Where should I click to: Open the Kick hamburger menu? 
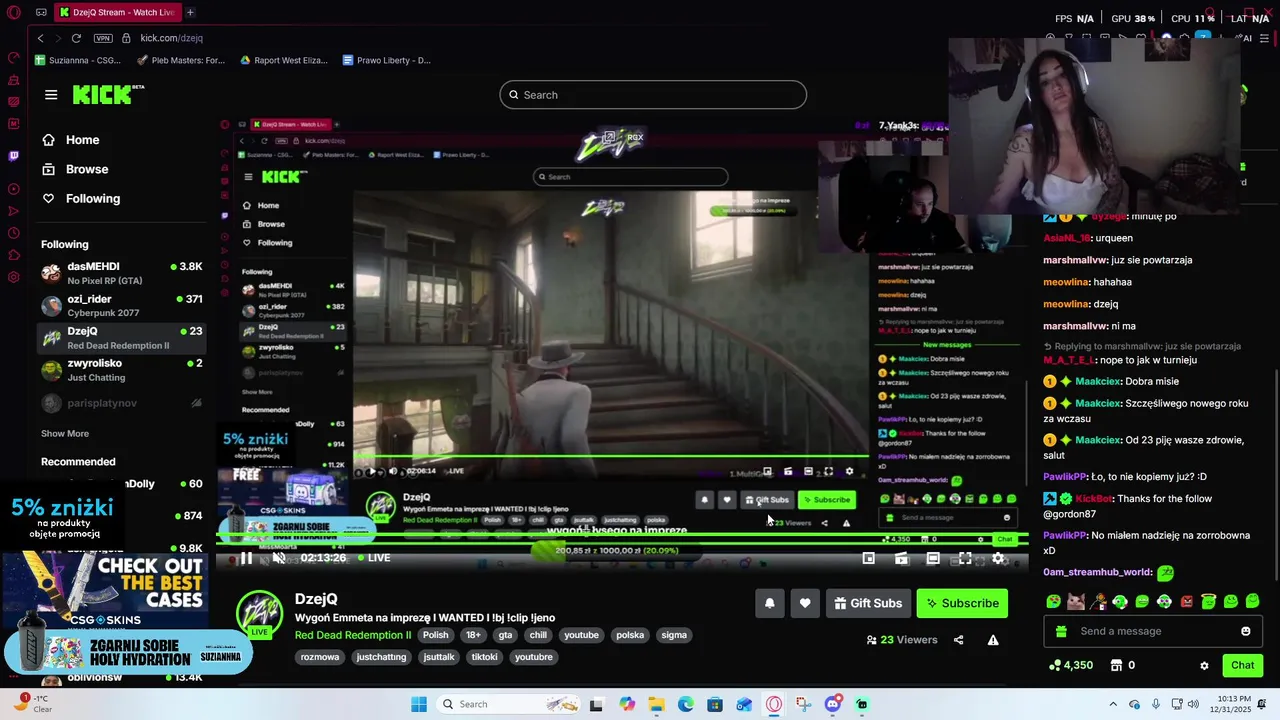click(51, 95)
